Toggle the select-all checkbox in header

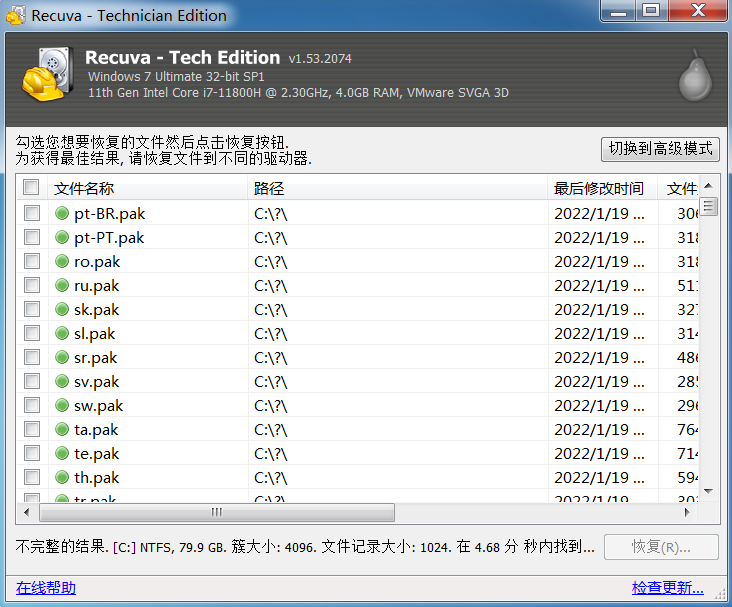coord(31,187)
